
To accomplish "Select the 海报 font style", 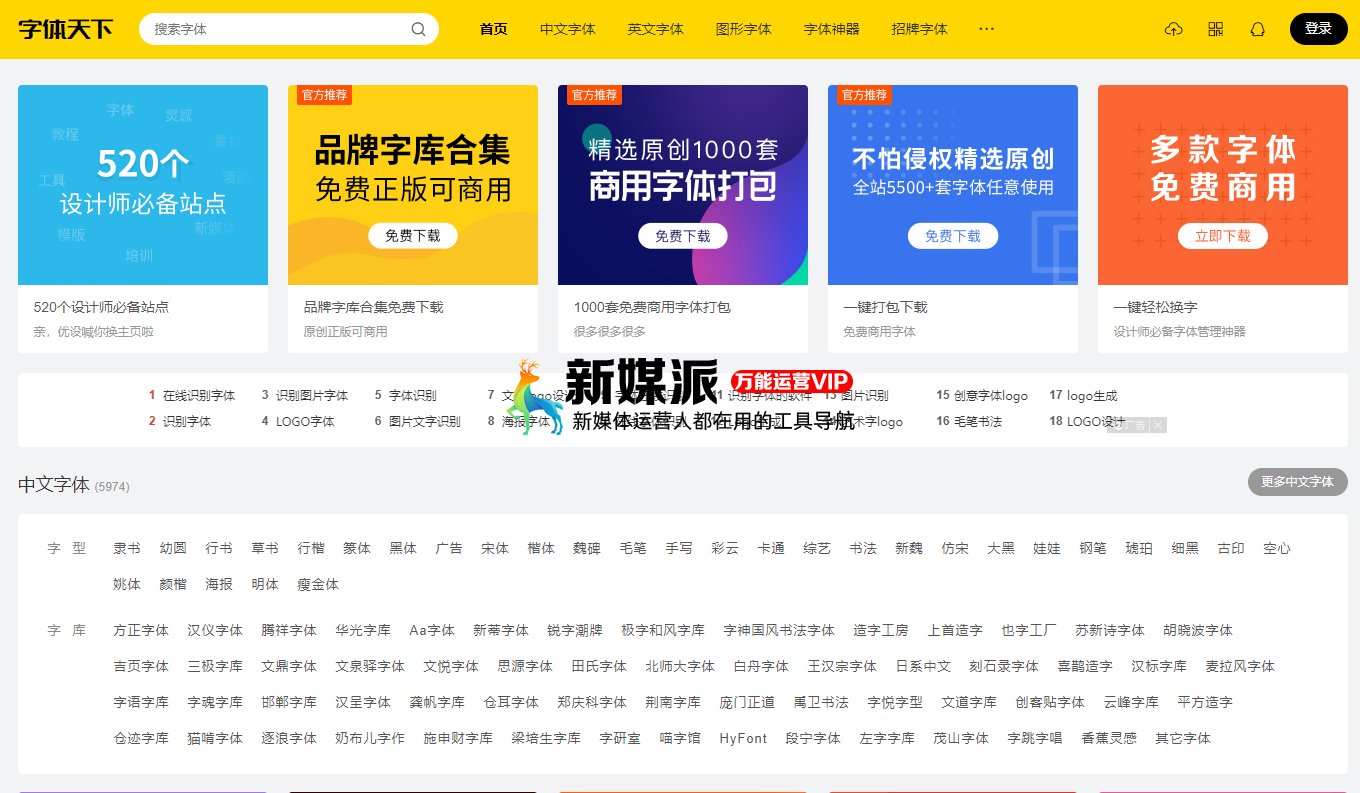I will pyautogui.click(x=219, y=584).
